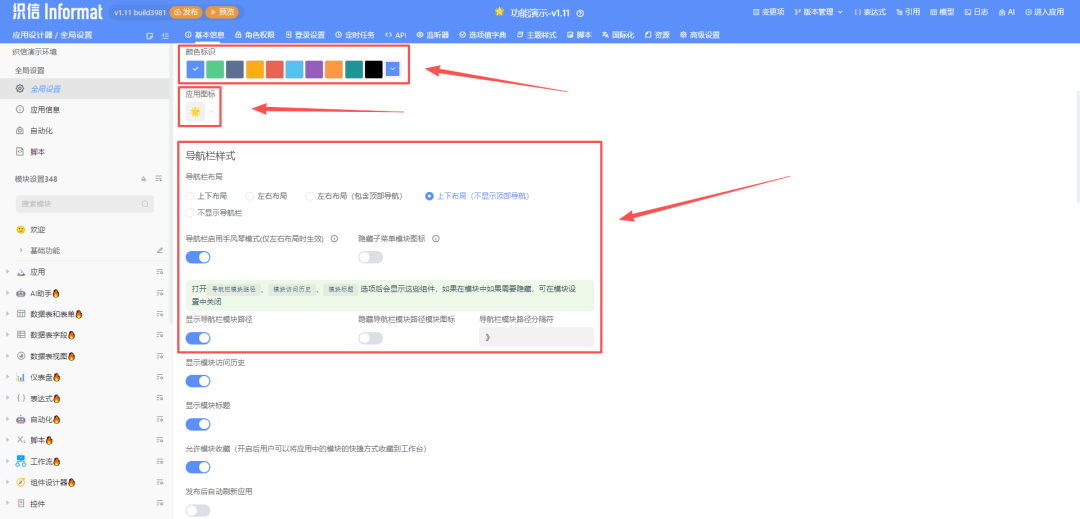Open the 应用图标 app icon picker

click(x=196, y=112)
